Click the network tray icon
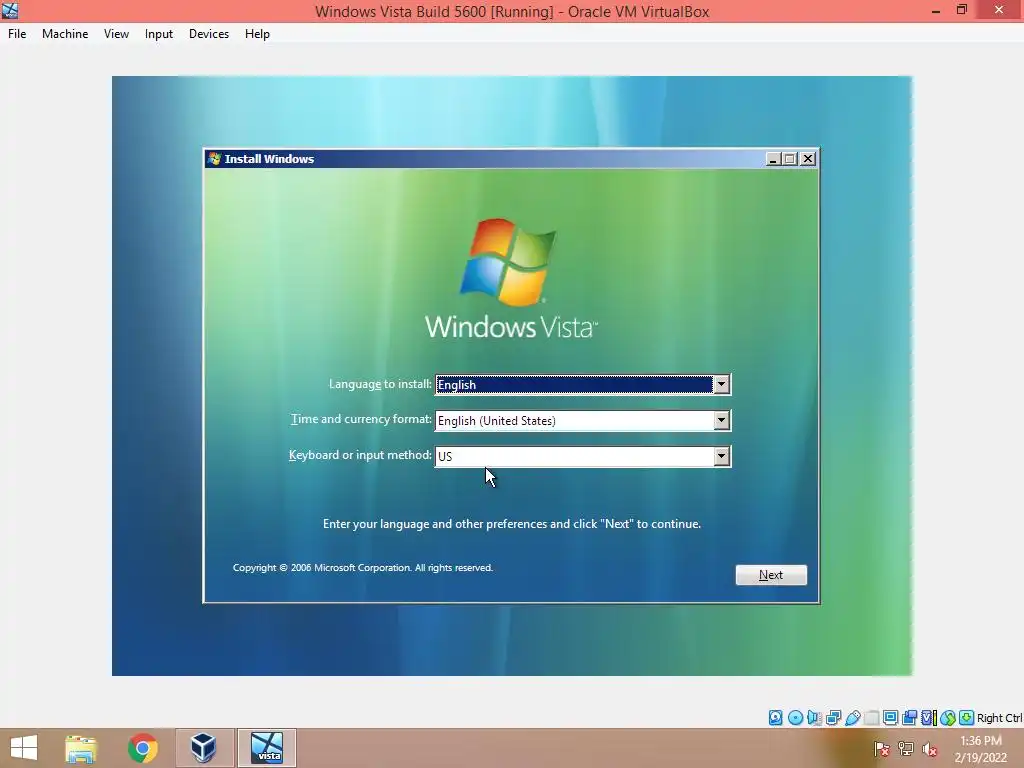Viewport: 1024px width, 768px height. 906,749
